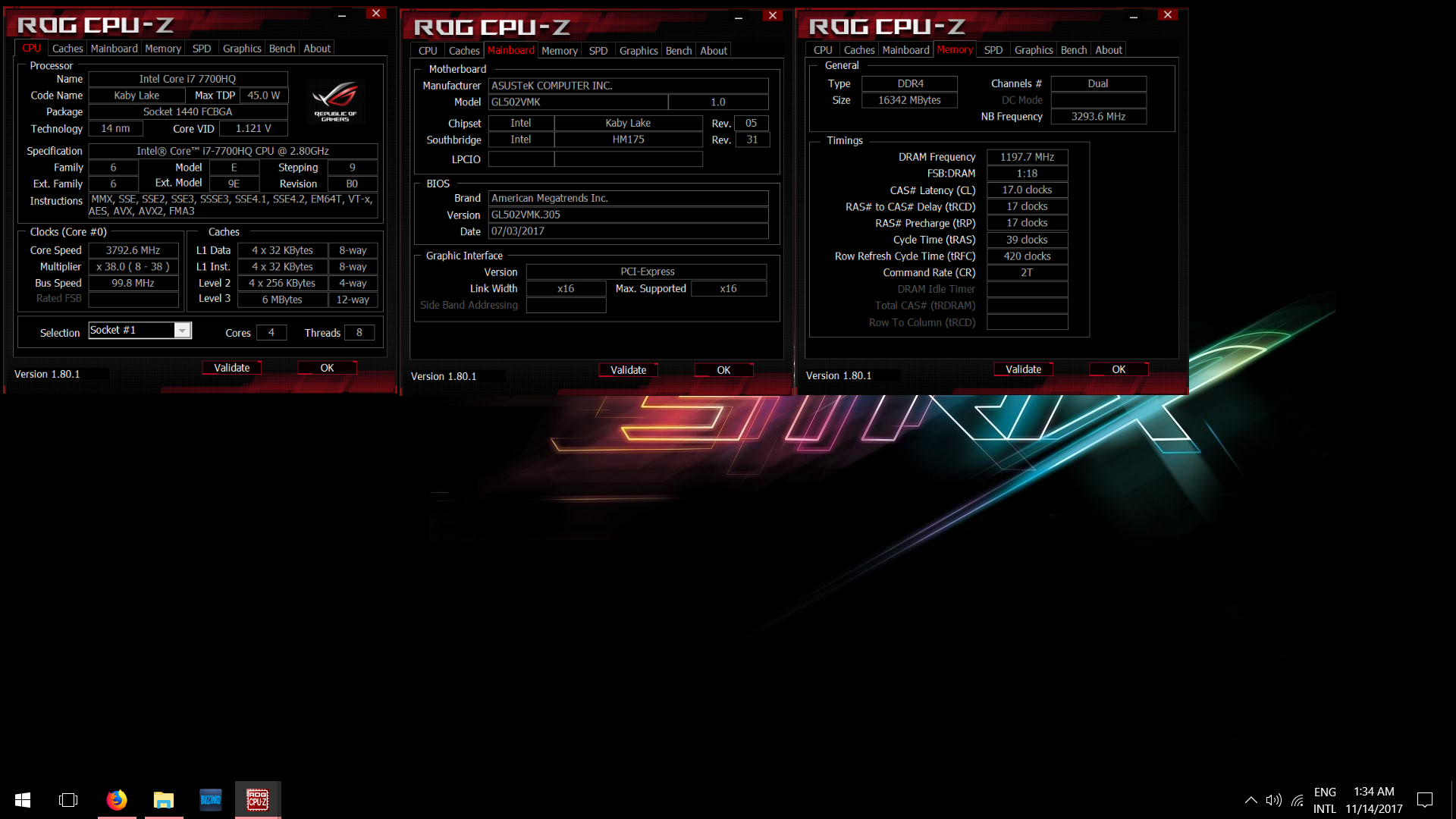Switch Memory window to Graphics tab
This screenshot has height=819, width=1456.
[x=1034, y=50]
